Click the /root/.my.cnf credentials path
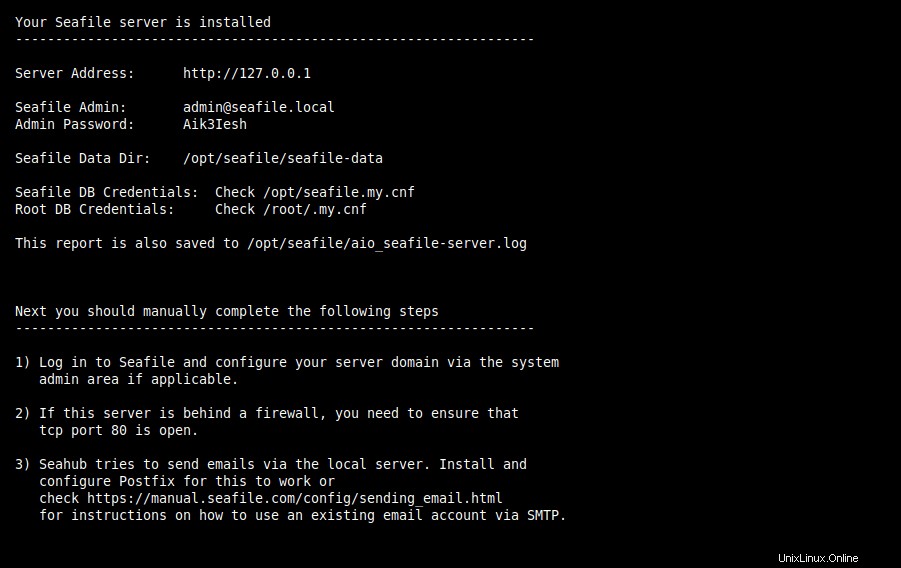The height and width of the screenshot is (568, 901). point(314,209)
